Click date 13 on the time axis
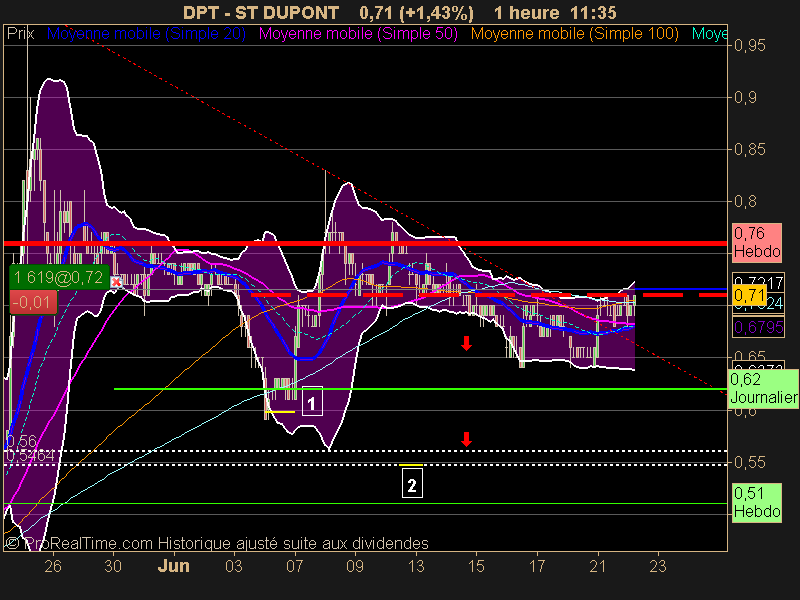The height and width of the screenshot is (600, 800). 416,566
